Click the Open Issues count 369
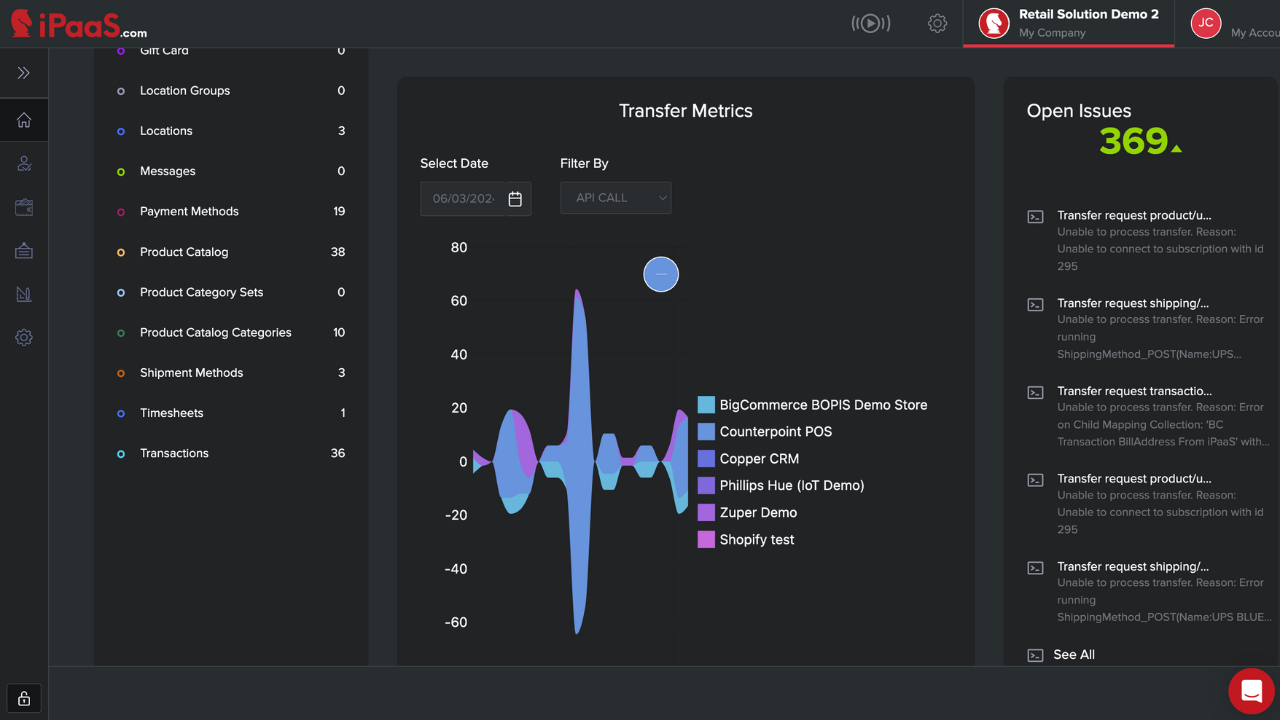The height and width of the screenshot is (720, 1280). (1133, 141)
